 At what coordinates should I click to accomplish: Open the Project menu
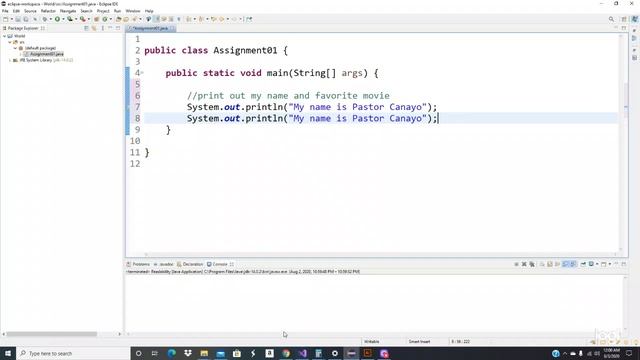tap(103, 11)
